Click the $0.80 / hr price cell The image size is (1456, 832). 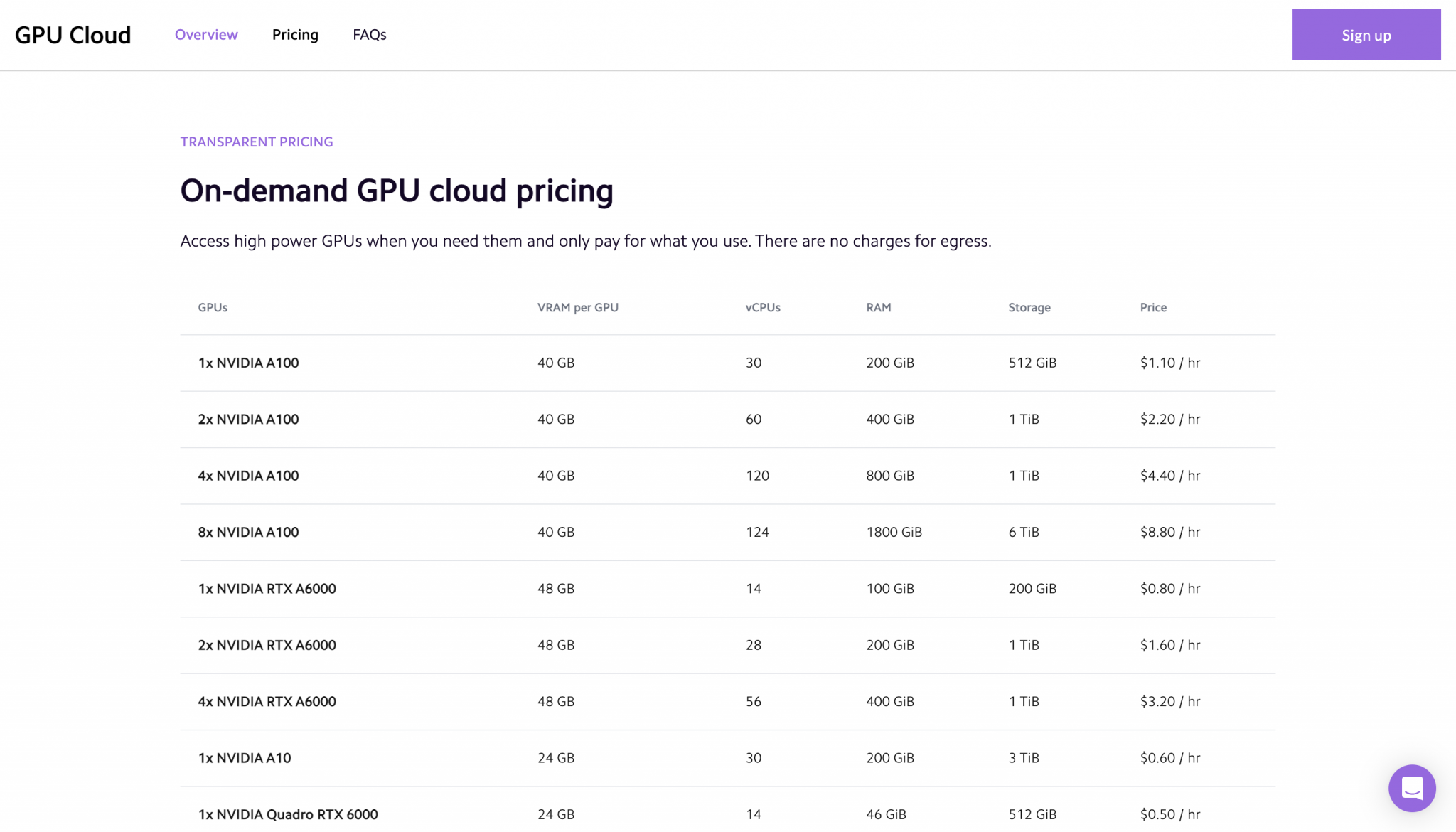(1169, 589)
